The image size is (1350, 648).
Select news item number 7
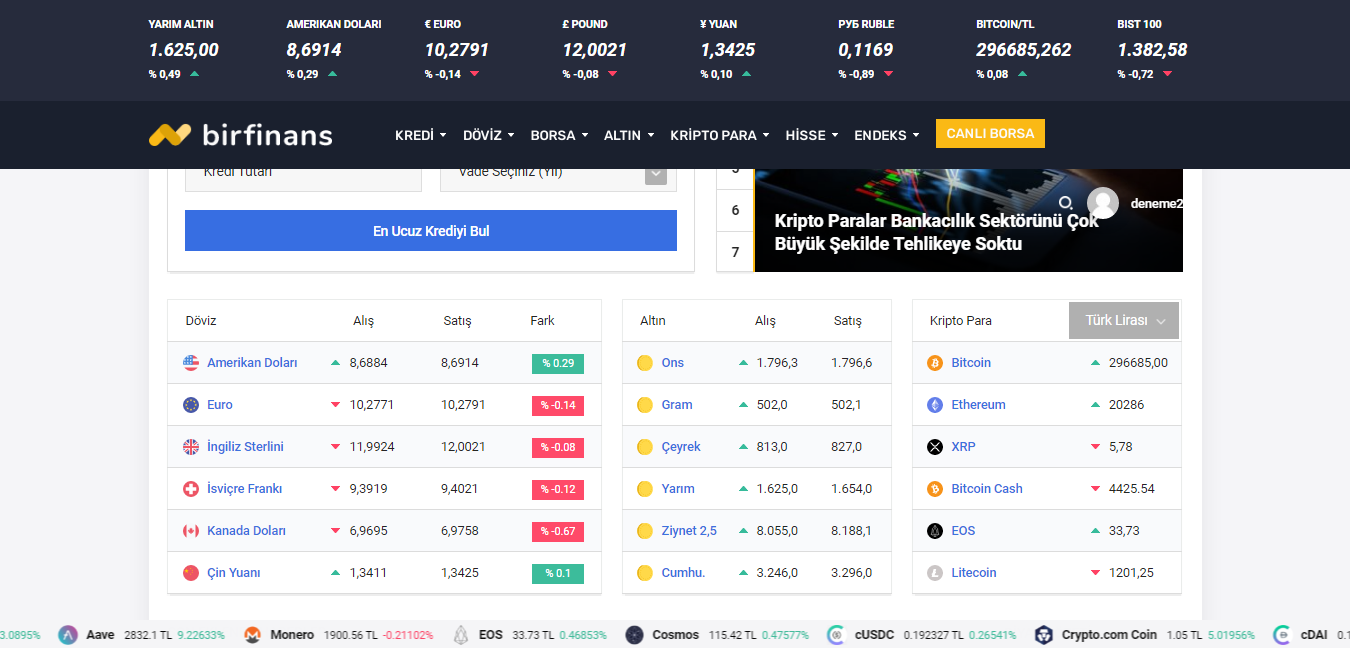(735, 252)
